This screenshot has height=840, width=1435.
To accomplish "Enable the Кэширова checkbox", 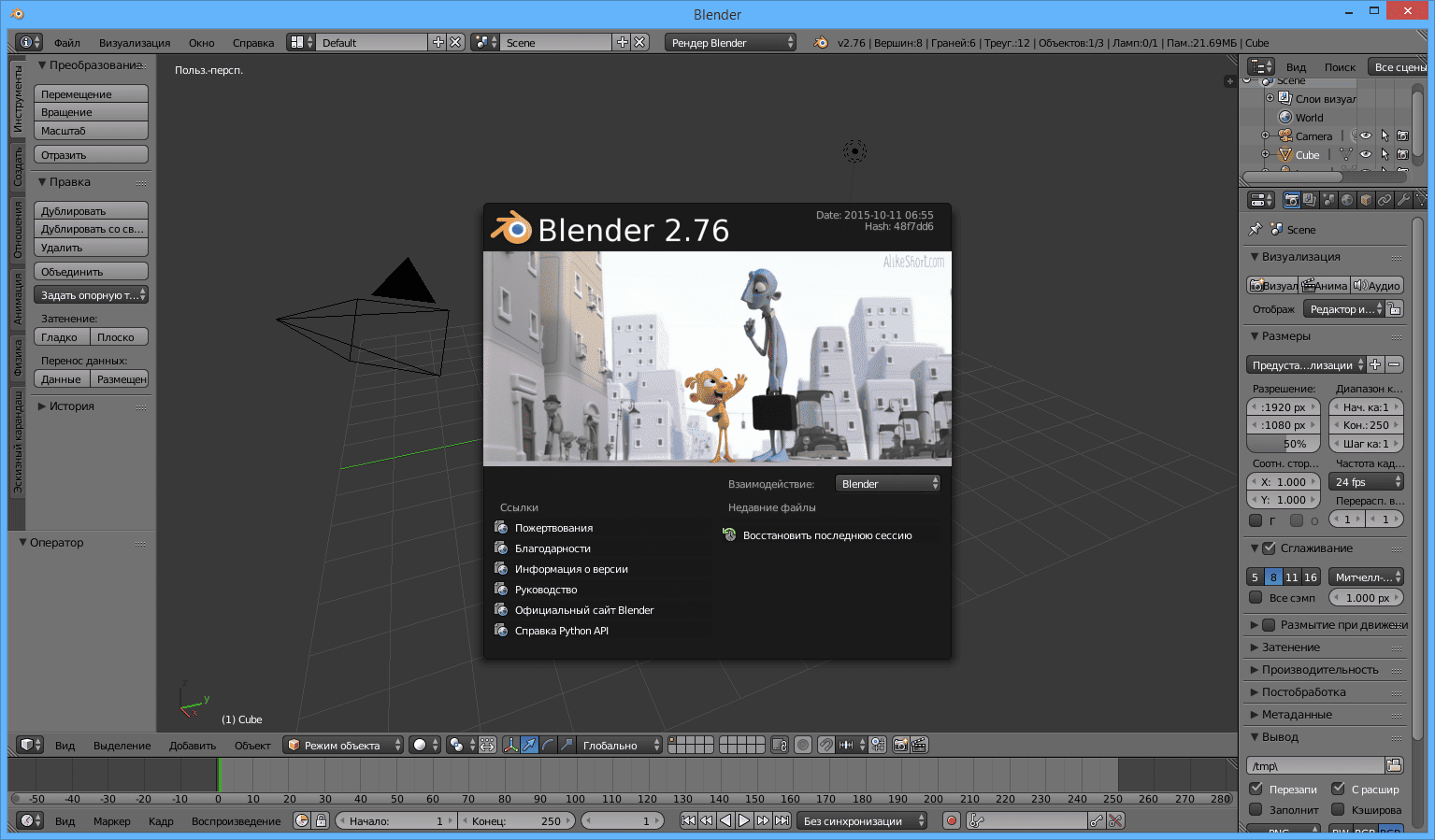I will click(x=1338, y=809).
